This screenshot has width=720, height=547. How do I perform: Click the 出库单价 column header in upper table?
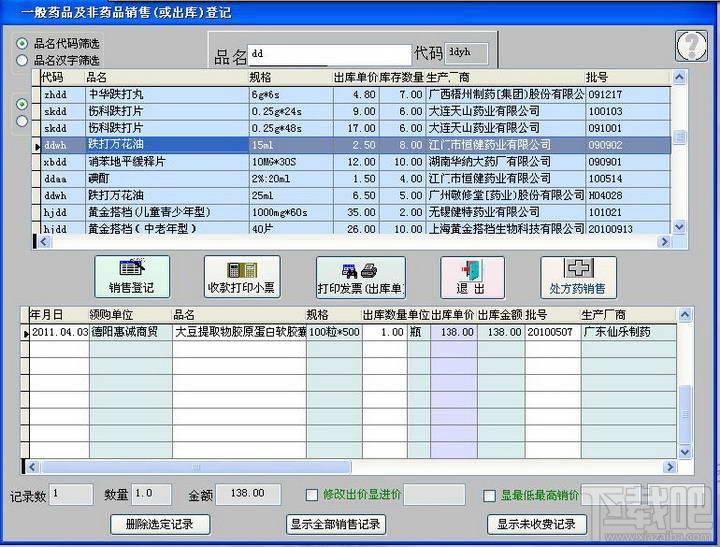coord(354,77)
